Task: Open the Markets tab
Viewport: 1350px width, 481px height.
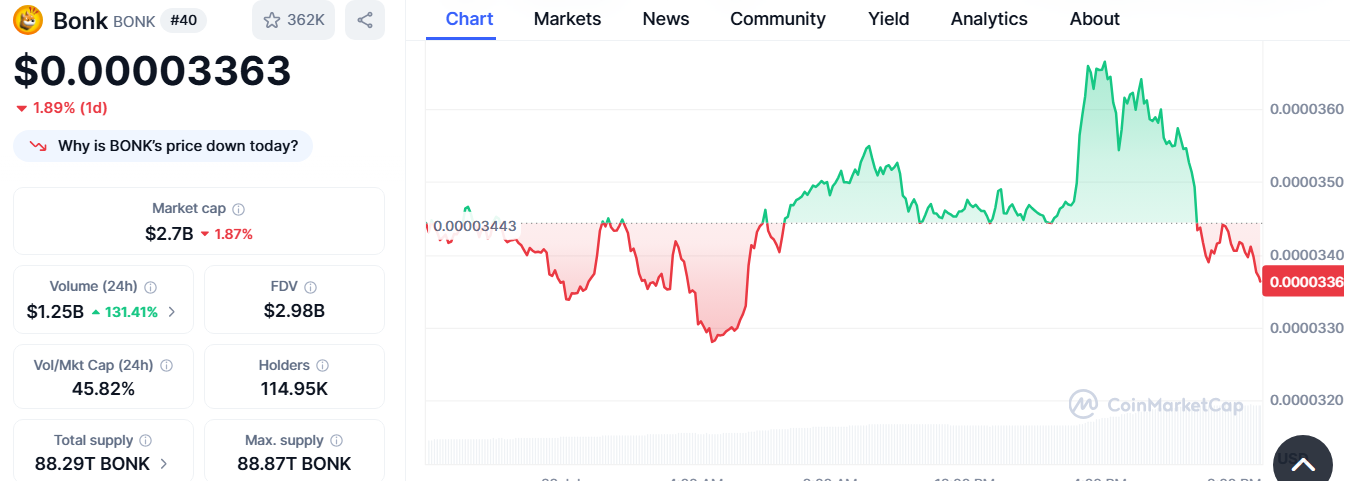Action: 567,19
